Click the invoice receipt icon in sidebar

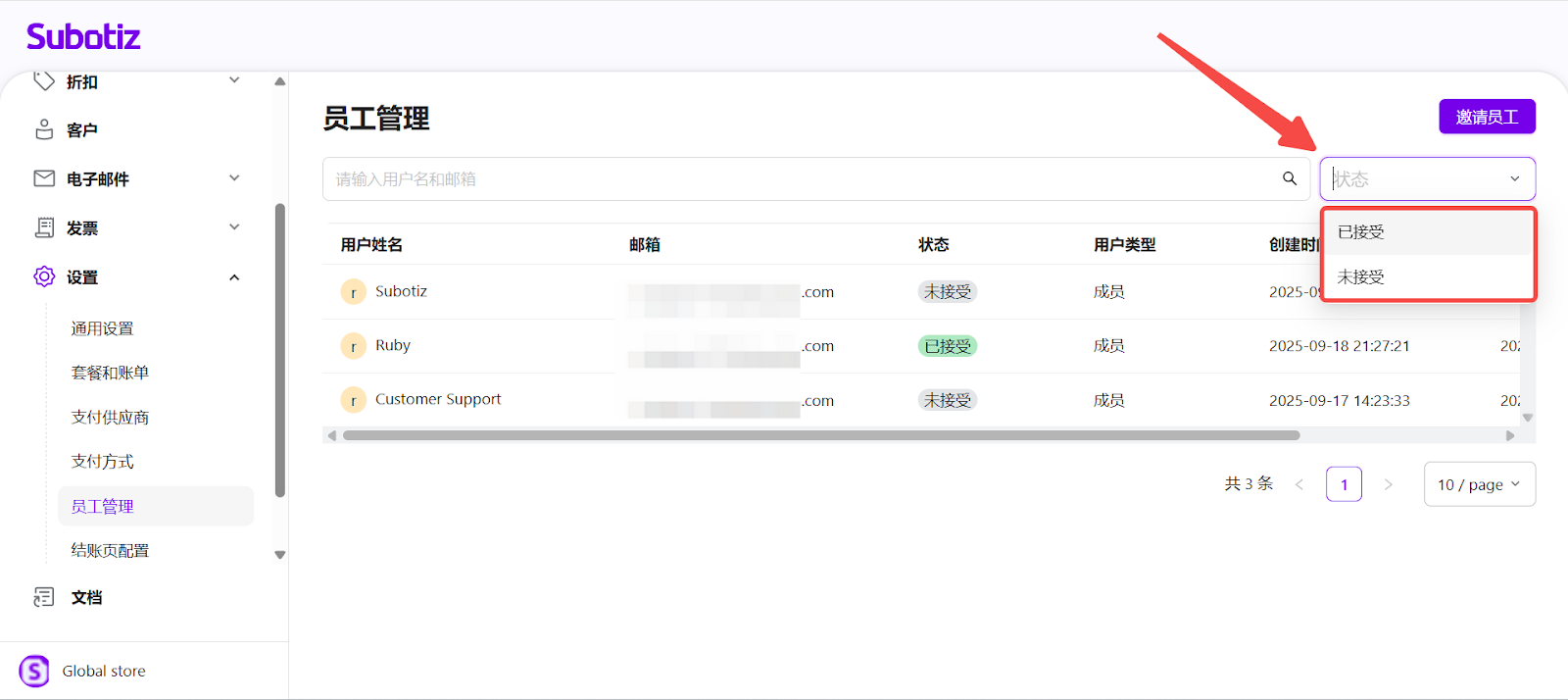click(44, 227)
